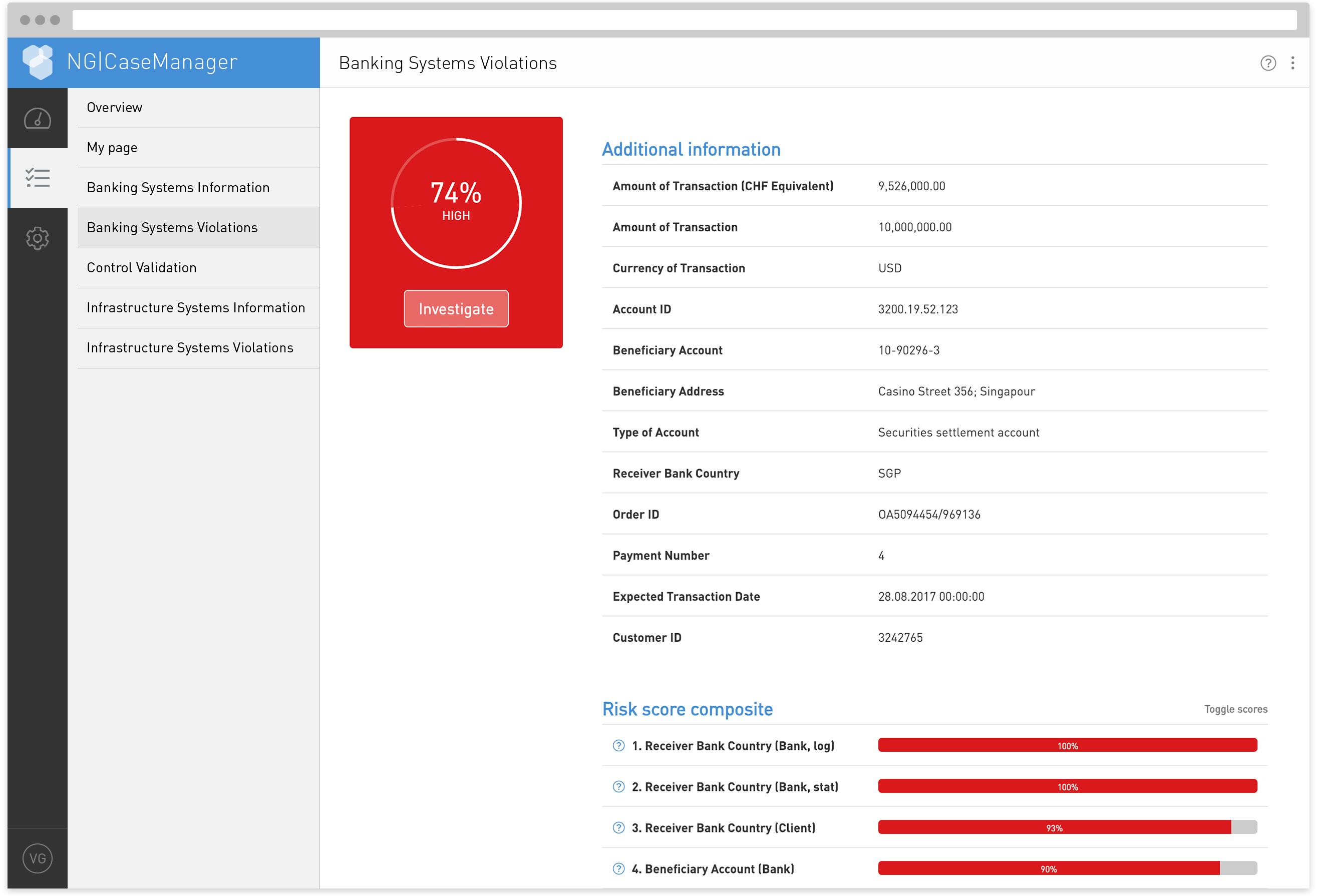Click help icon for Receiver Bank Country (Bank, log)
The height and width of the screenshot is (896, 1317).
point(618,745)
